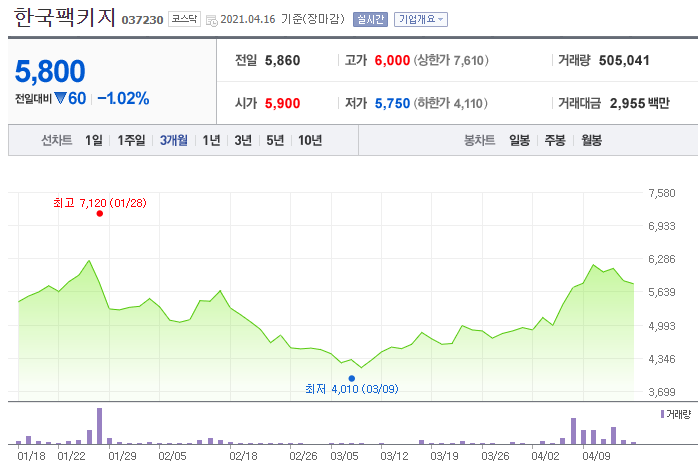The height and width of the screenshot is (474, 698).
Task: Select the 3년 line chart tab
Action: [243, 141]
